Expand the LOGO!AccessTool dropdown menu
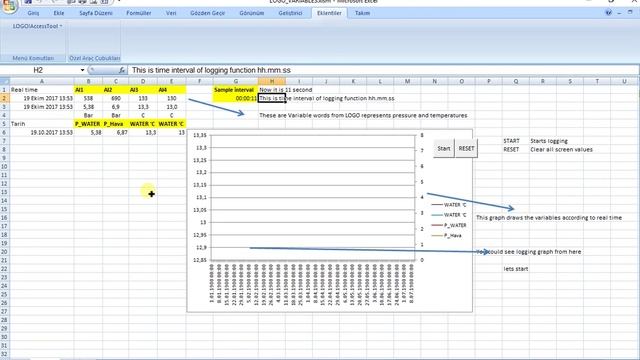The width and height of the screenshot is (640, 360). 37,26
